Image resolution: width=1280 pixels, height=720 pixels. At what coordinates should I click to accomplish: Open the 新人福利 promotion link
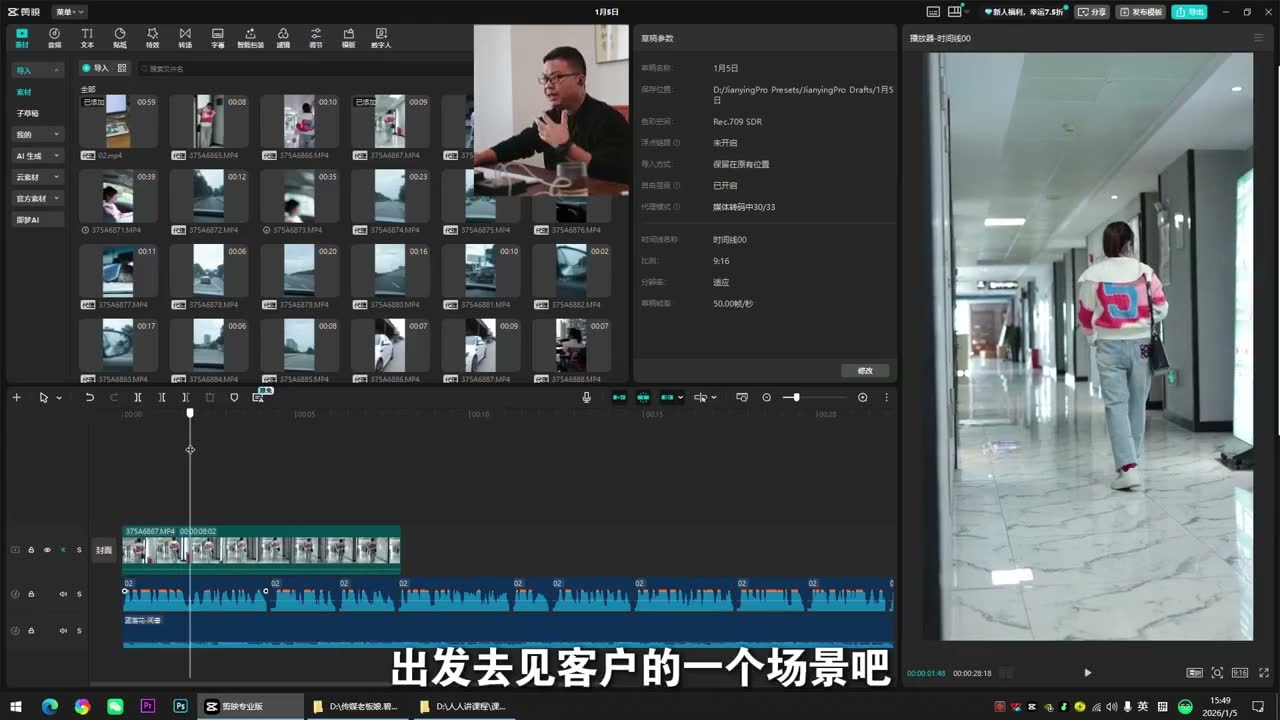point(1026,12)
